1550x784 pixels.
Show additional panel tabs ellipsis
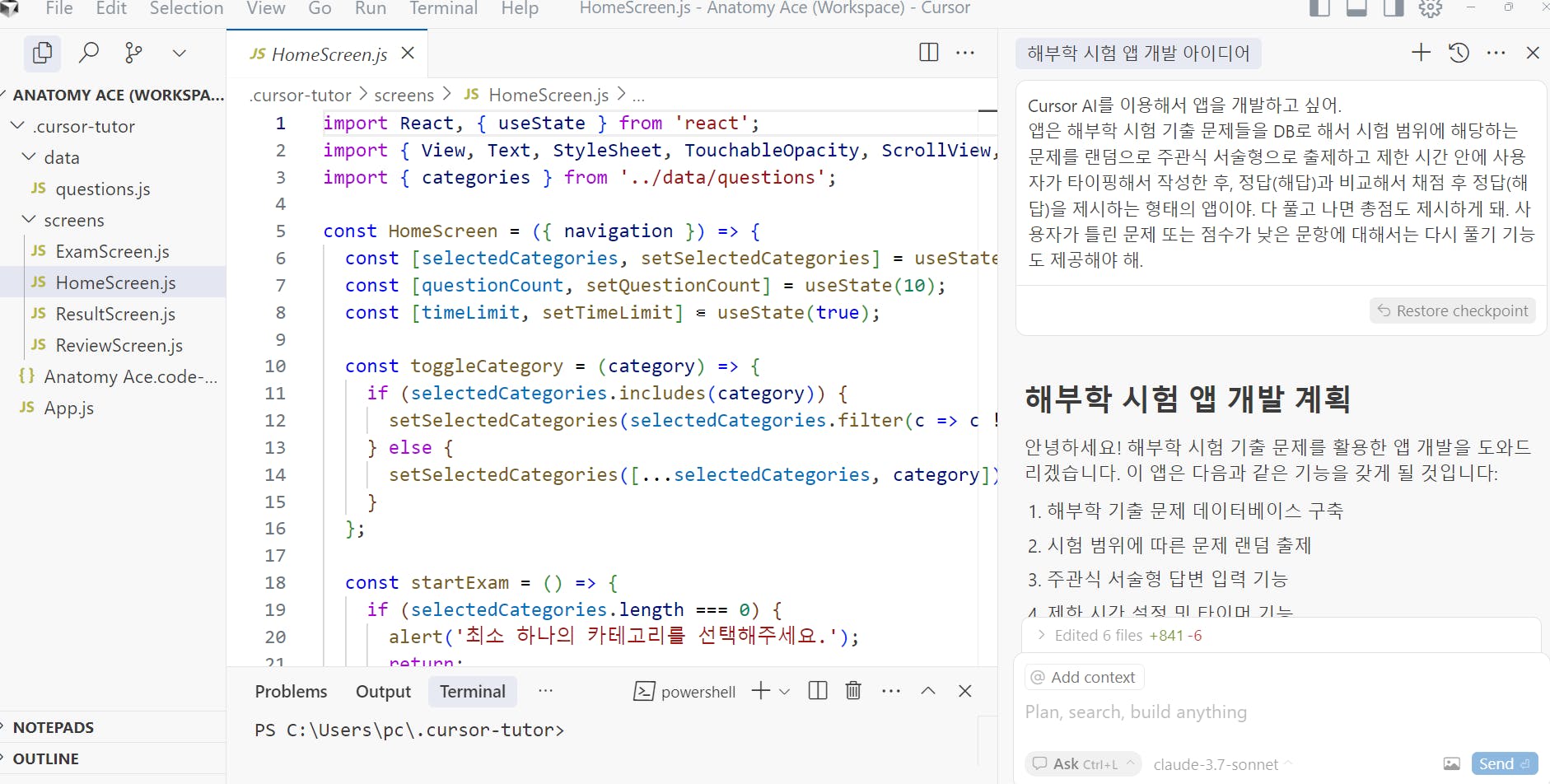545,691
